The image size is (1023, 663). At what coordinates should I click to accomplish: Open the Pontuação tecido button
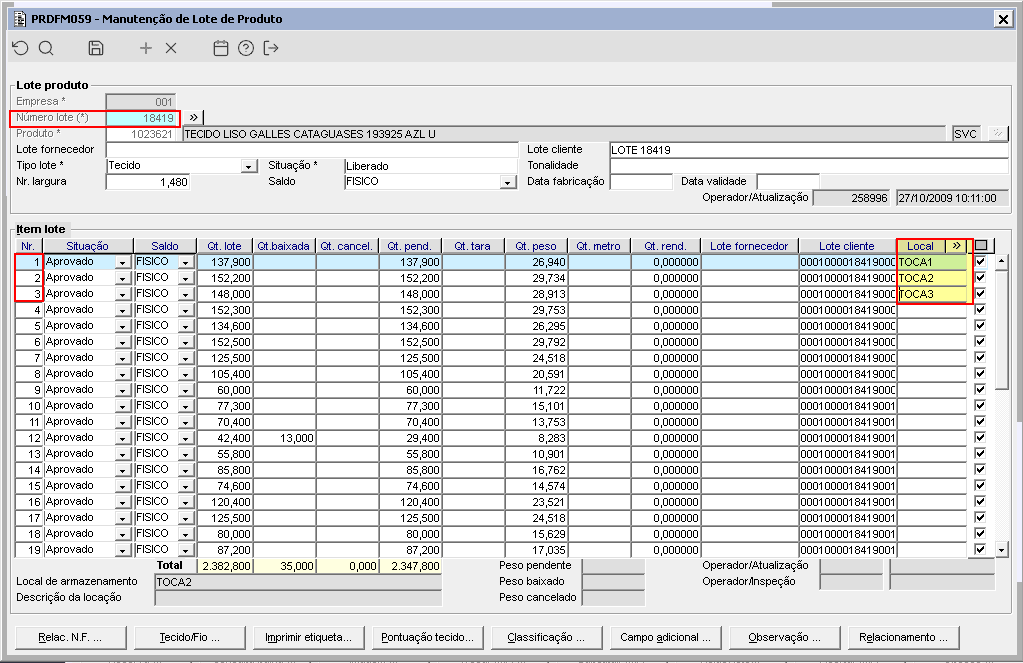pos(428,637)
